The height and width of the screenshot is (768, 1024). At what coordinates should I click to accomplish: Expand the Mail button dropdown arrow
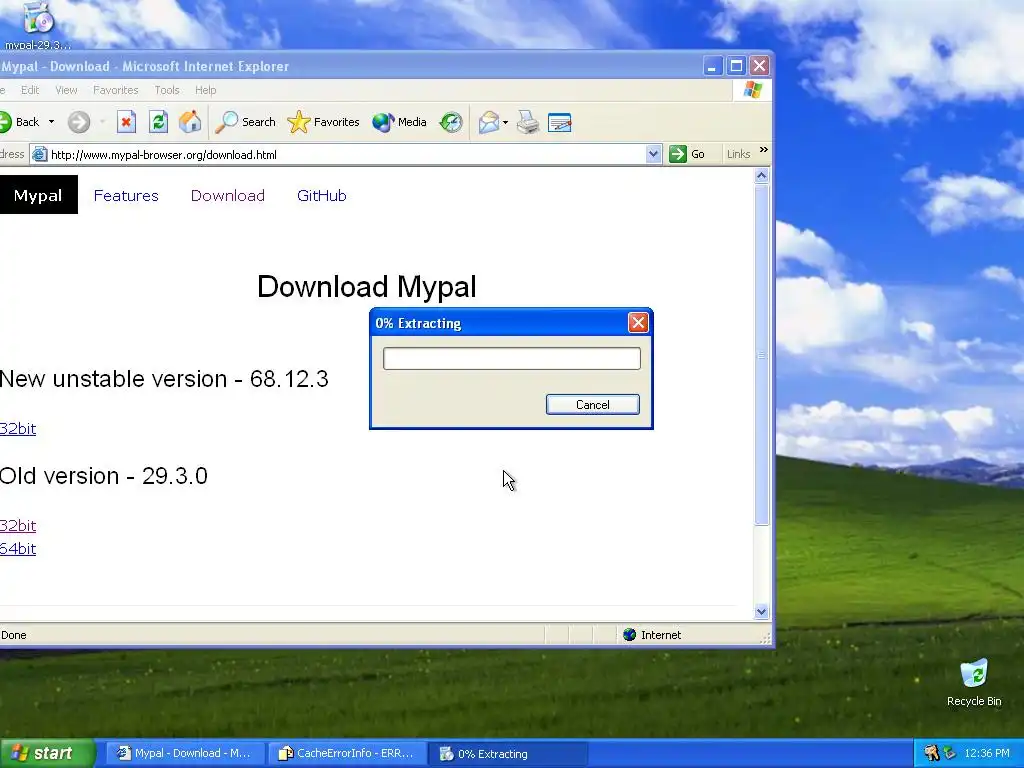pos(505,123)
